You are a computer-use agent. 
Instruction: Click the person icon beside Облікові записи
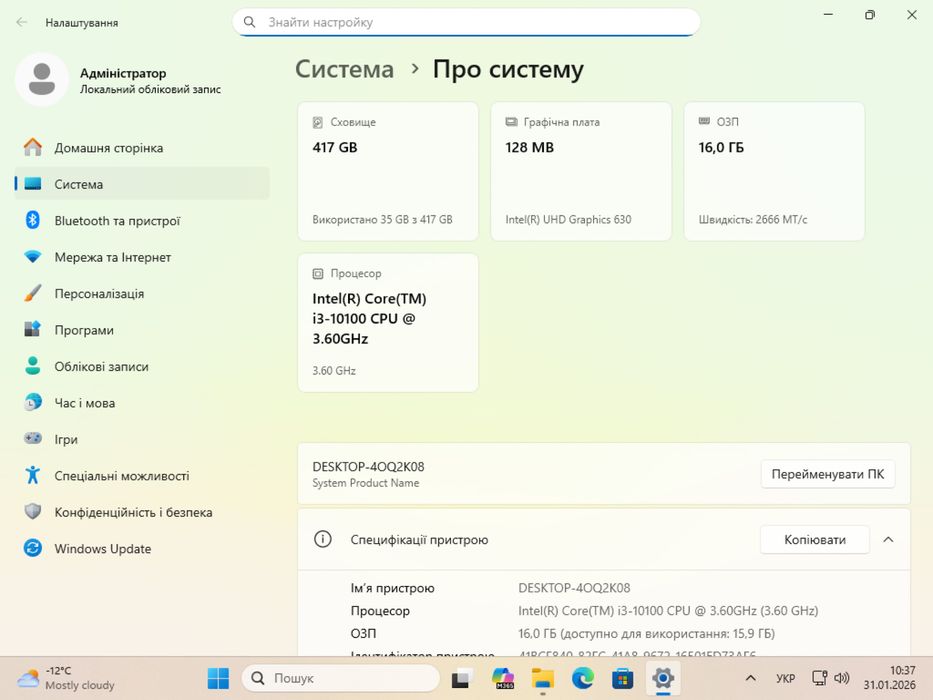pos(33,365)
